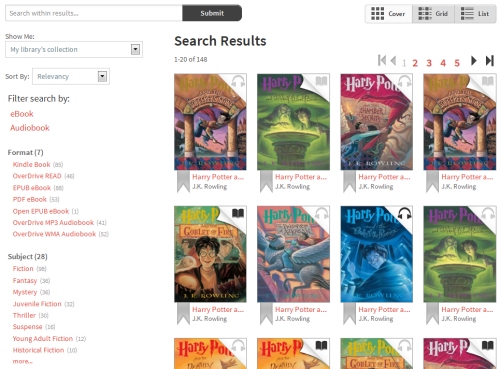500x369 pixels.
Task: Click wish list ribbon under eBook Sorcerer's Stone
Action: 432,182
